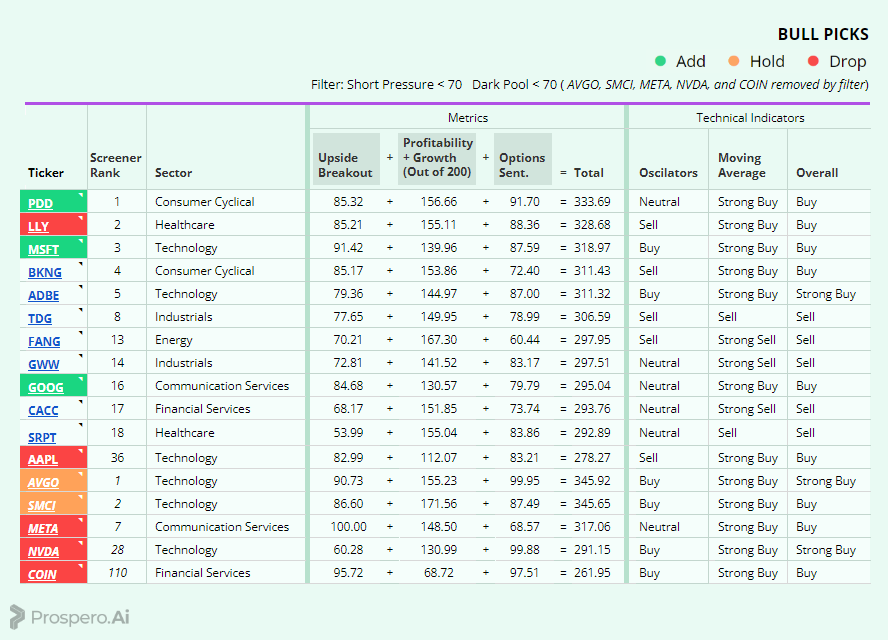Screen dimensions: 888x640
Task: Open the BKNG ticker link
Action: pos(45,272)
